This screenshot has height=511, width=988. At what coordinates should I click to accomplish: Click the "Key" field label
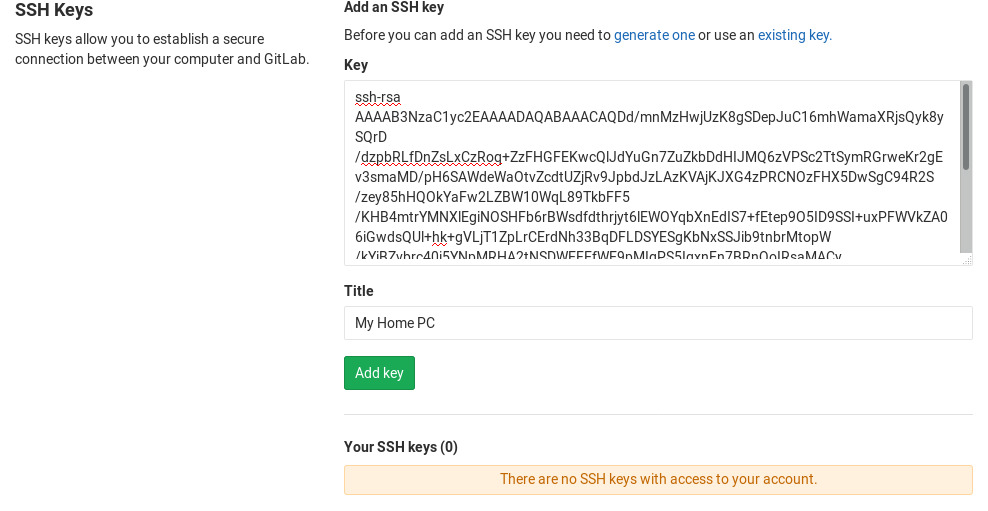356,65
